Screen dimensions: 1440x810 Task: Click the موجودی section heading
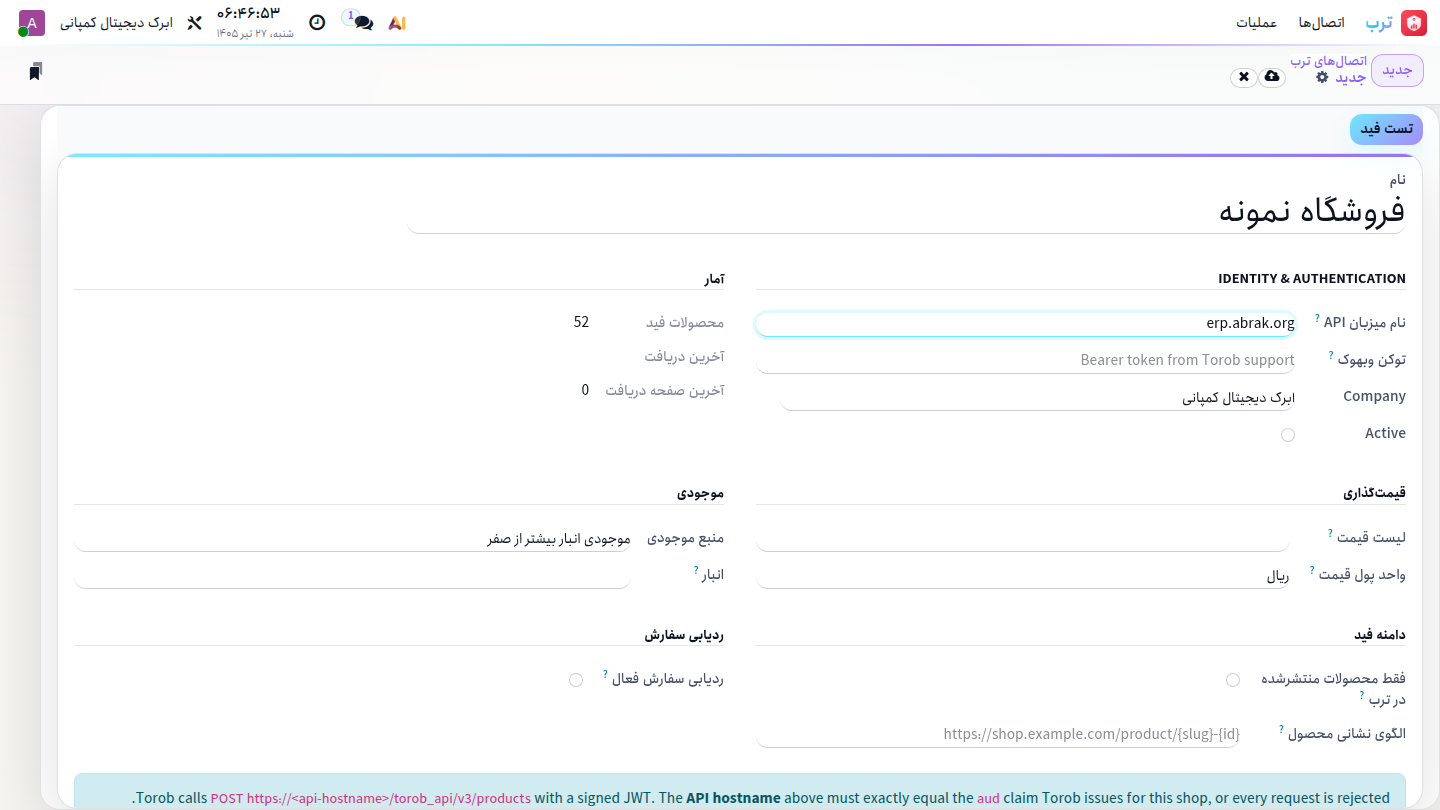pyautogui.click(x=700, y=493)
